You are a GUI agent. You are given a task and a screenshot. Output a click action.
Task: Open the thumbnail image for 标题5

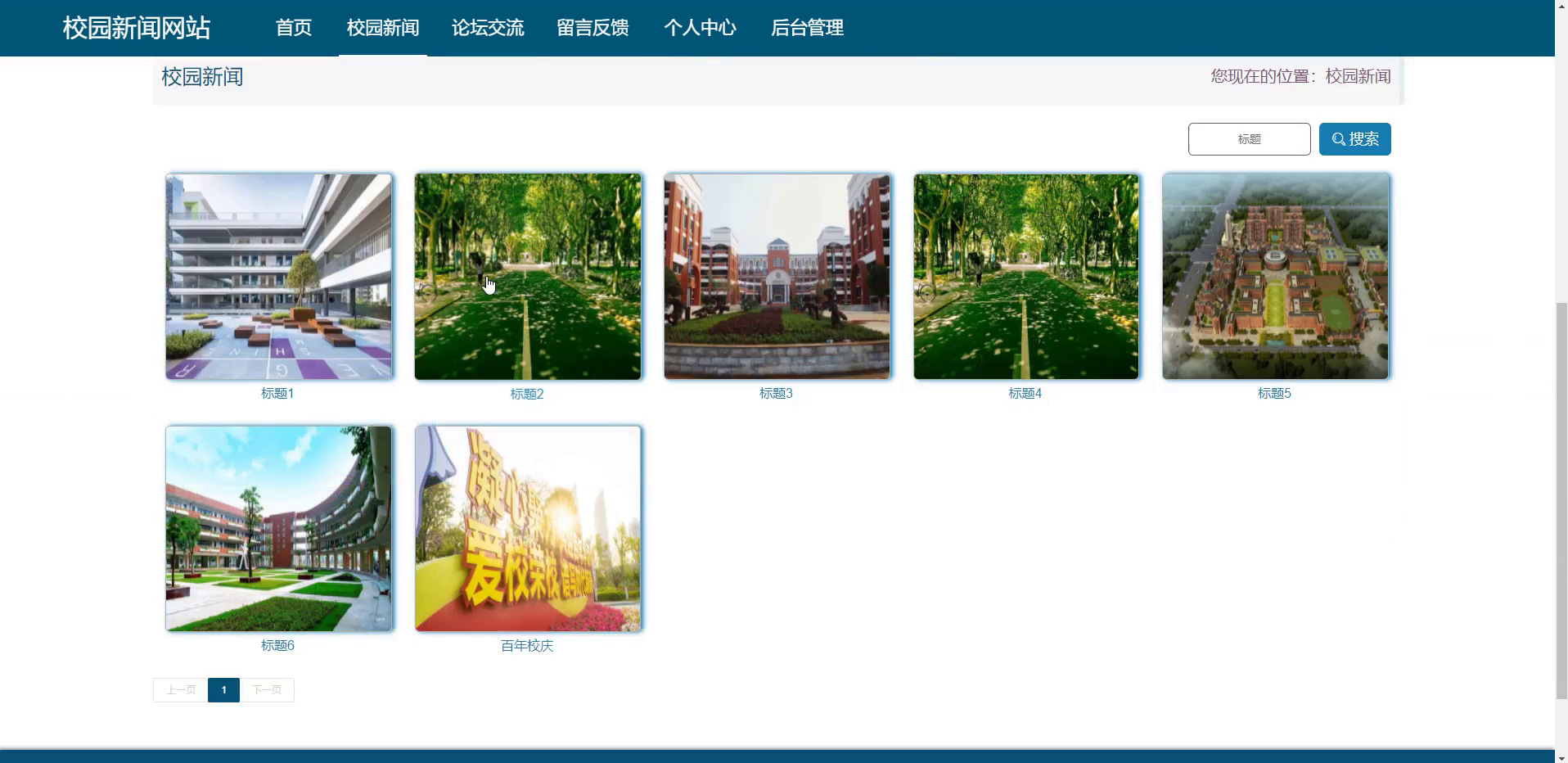(x=1275, y=277)
